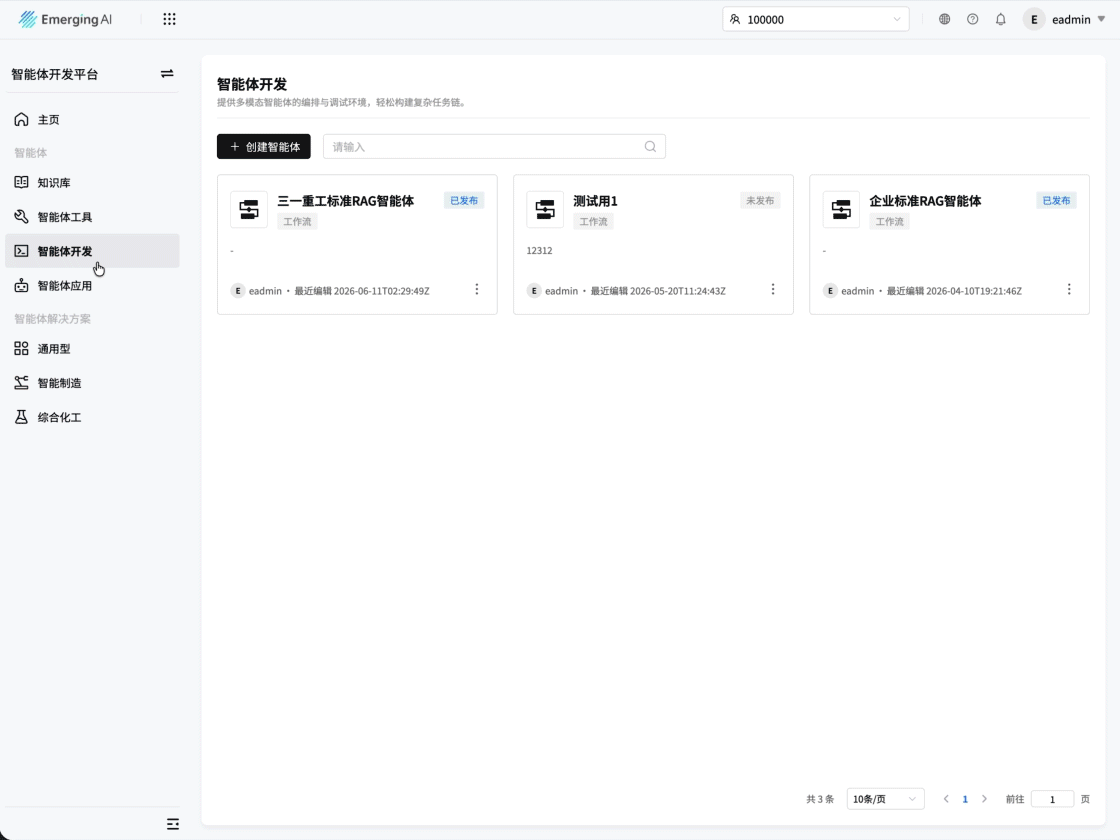Click the 请输入 search field
This screenshot has height=840, width=1120.
pyautogui.click(x=494, y=146)
